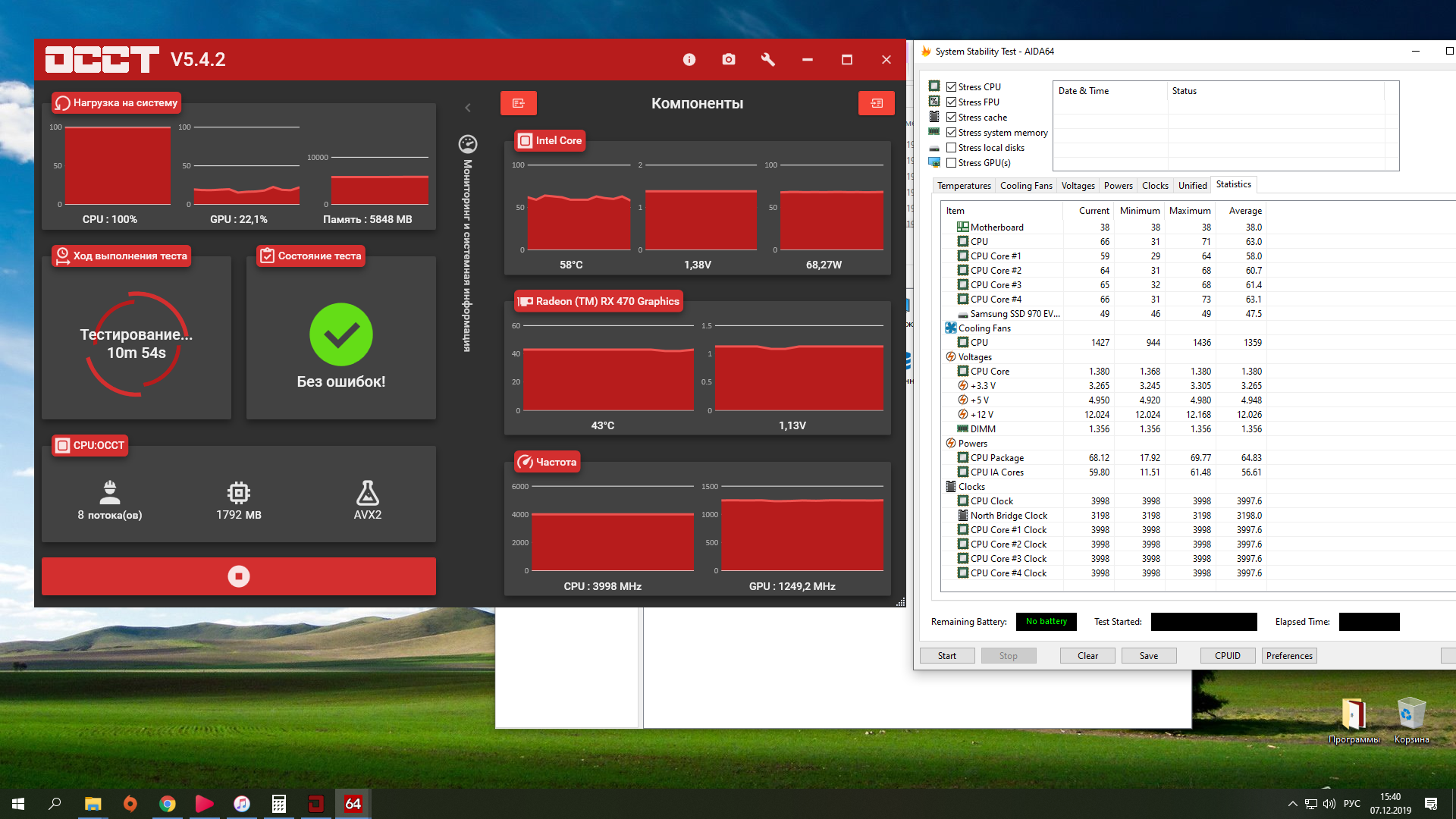Enable Stress GPU(s) checkbox
This screenshot has height=819, width=1456.
point(951,163)
